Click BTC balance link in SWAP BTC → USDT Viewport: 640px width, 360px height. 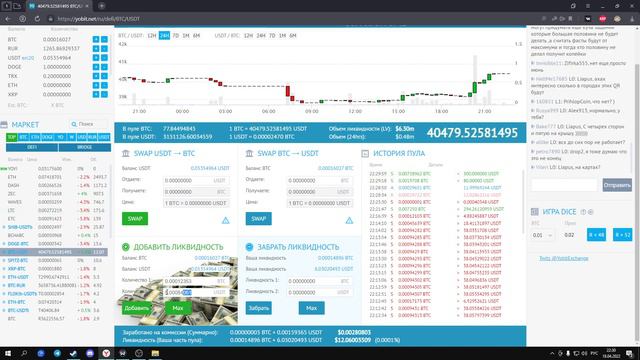336,168
